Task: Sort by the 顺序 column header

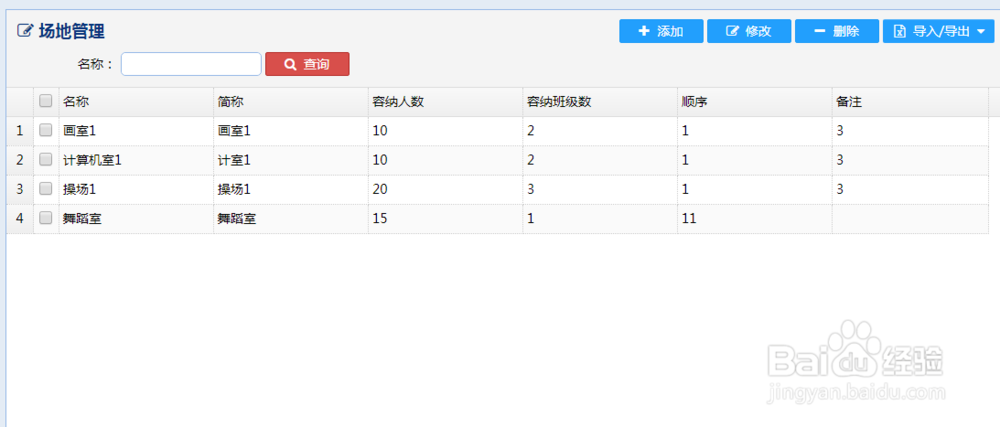Action: click(754, 102)
